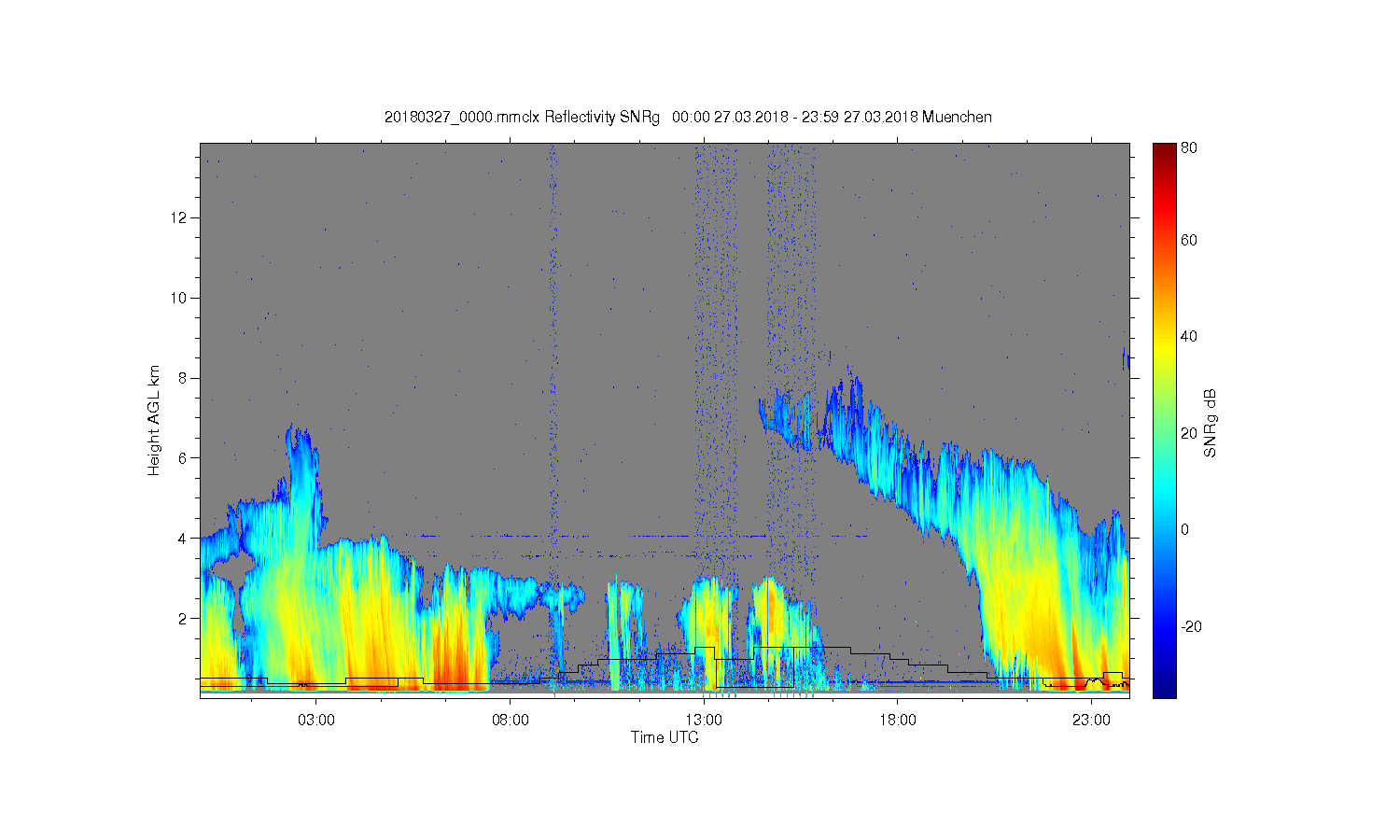Click the colorbar tick label '60'
Viewport: 1400px width, 840px height.
(x=1189, y=241)
